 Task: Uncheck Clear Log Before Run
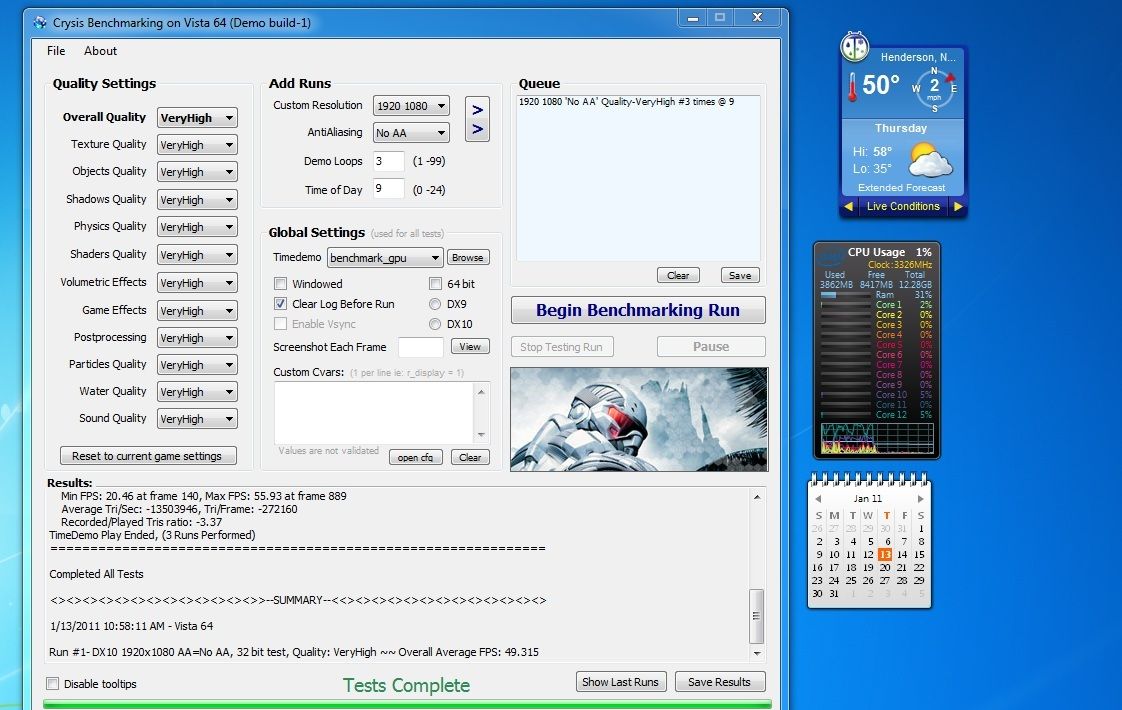(x=280, y=303)
